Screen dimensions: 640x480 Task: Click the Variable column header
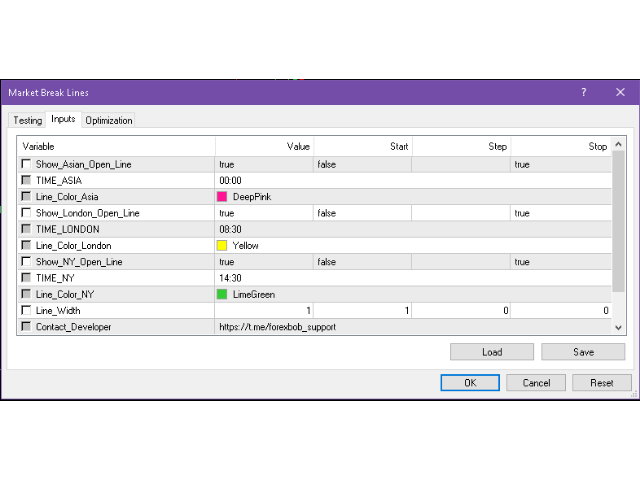click(x=116, y=146)
